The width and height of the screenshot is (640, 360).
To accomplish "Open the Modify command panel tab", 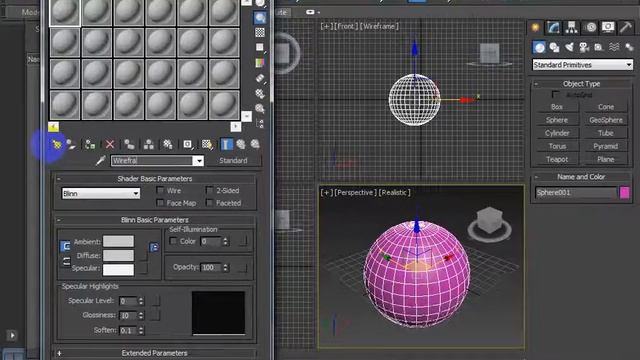I will pyautogui.click(x=553, y=27).
